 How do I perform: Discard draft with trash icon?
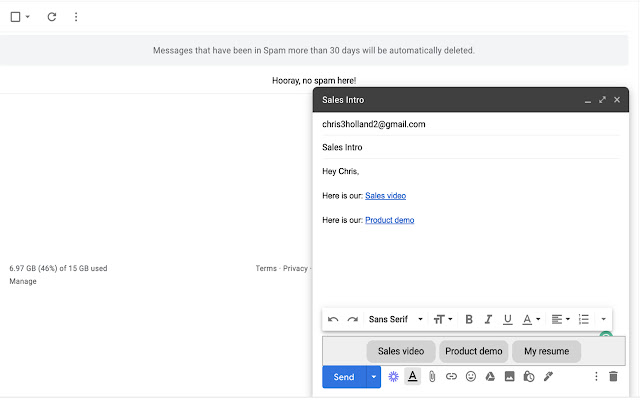(x=613, y=377)
